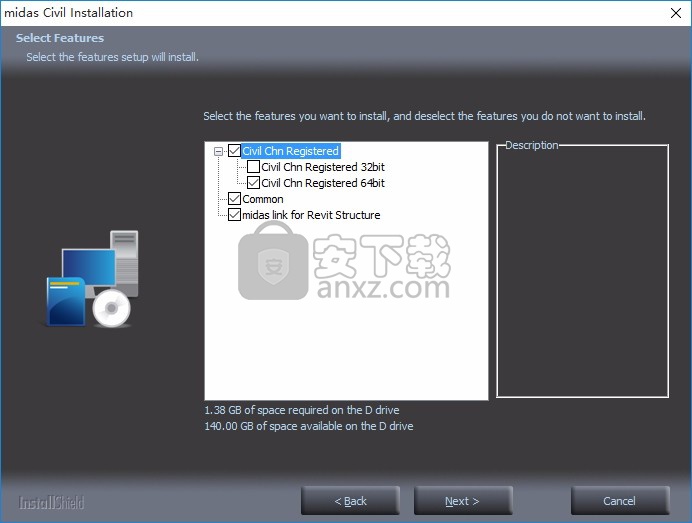The width and height of the screenshot is (692, 523).
Task: Select the Civil Chn Registered tree label
Action: (290, 151)
